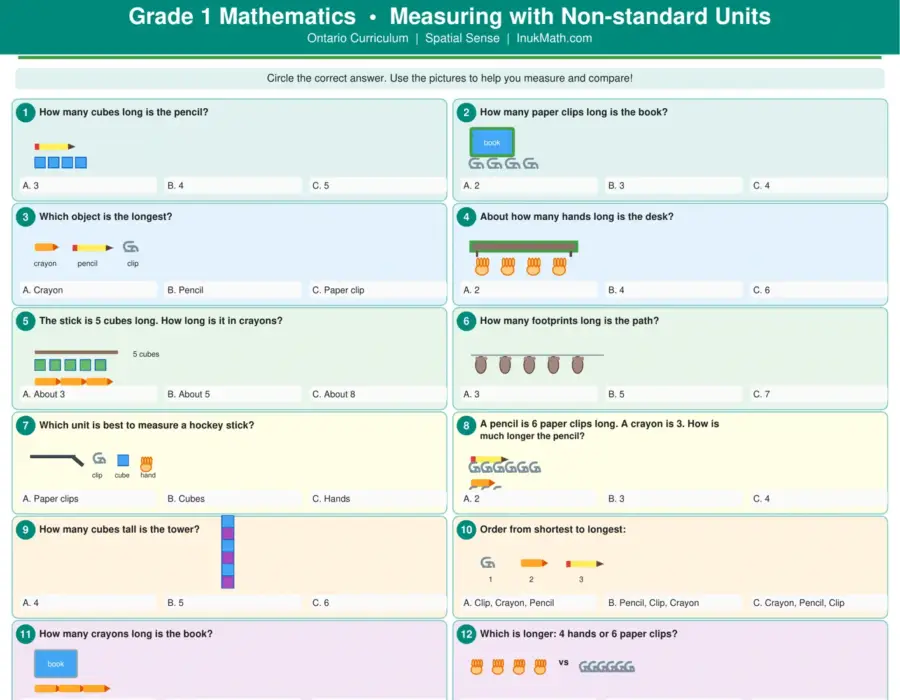Click the hockey stick picture in question 7

[x=57, y=459]
